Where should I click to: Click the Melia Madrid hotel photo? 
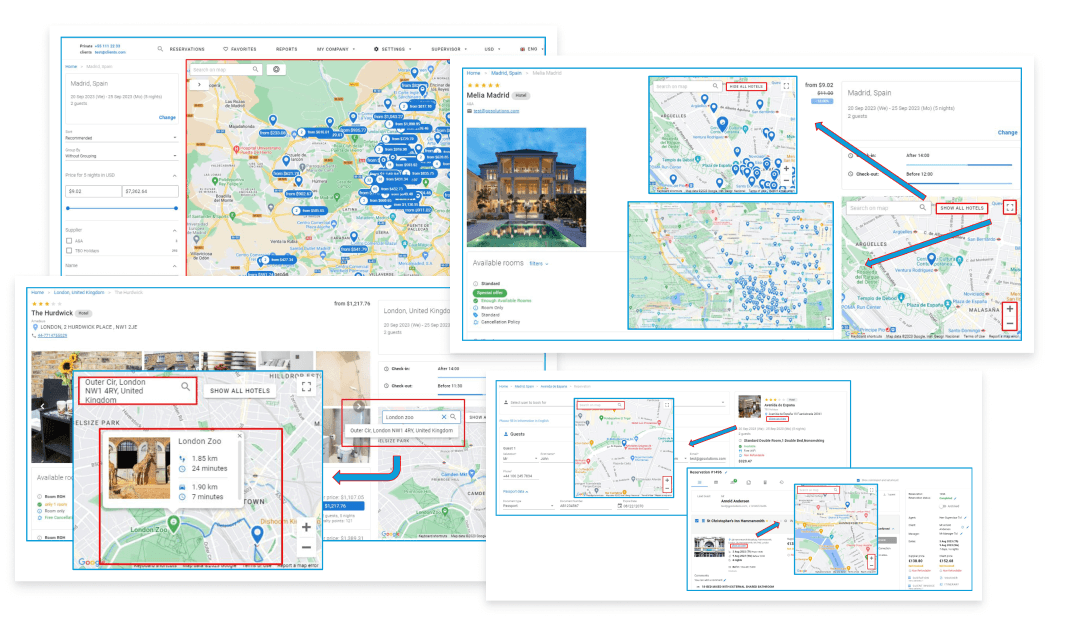(x=526, y=186)
